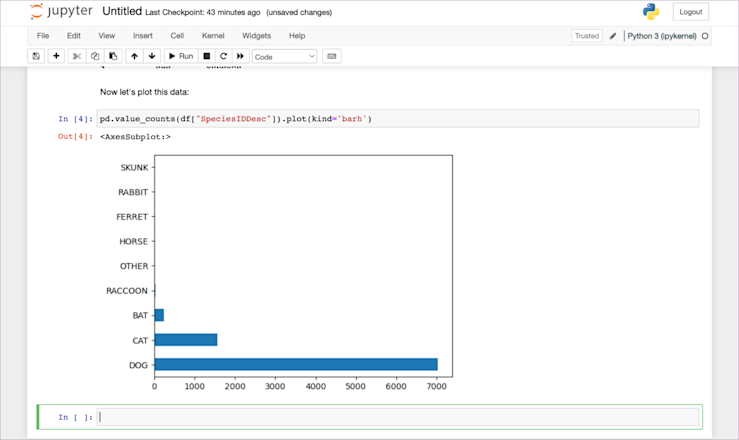Click the FERRET axis label
This screenshot has width=739, height=440.
(132, 217)
